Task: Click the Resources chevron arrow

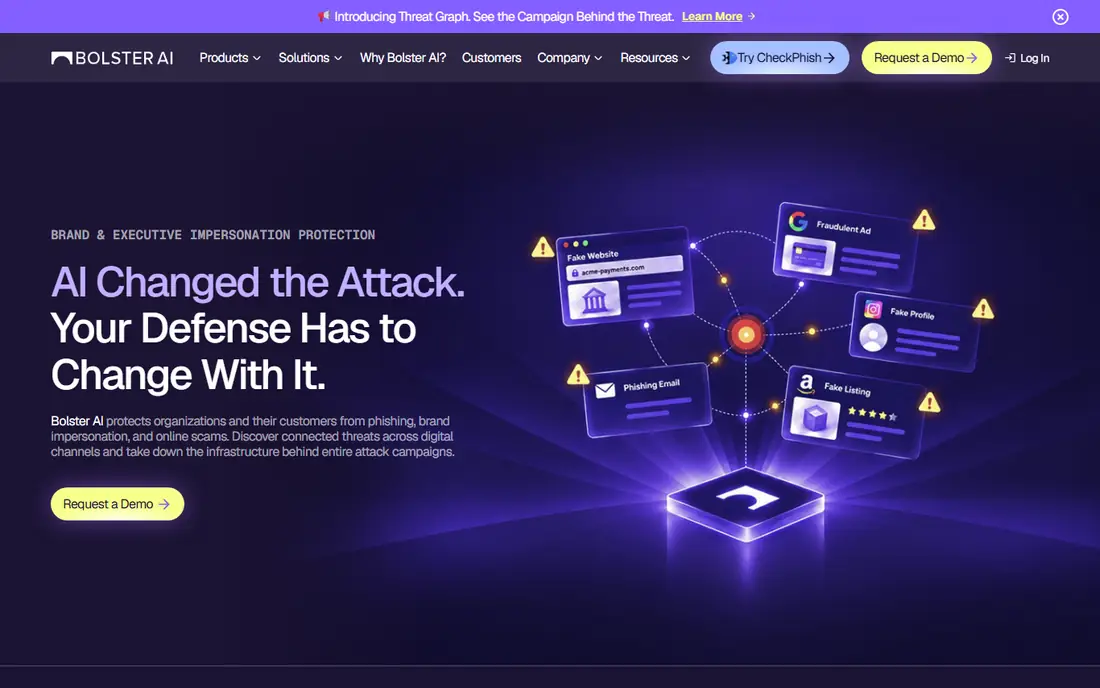Action: coord(686,58)
